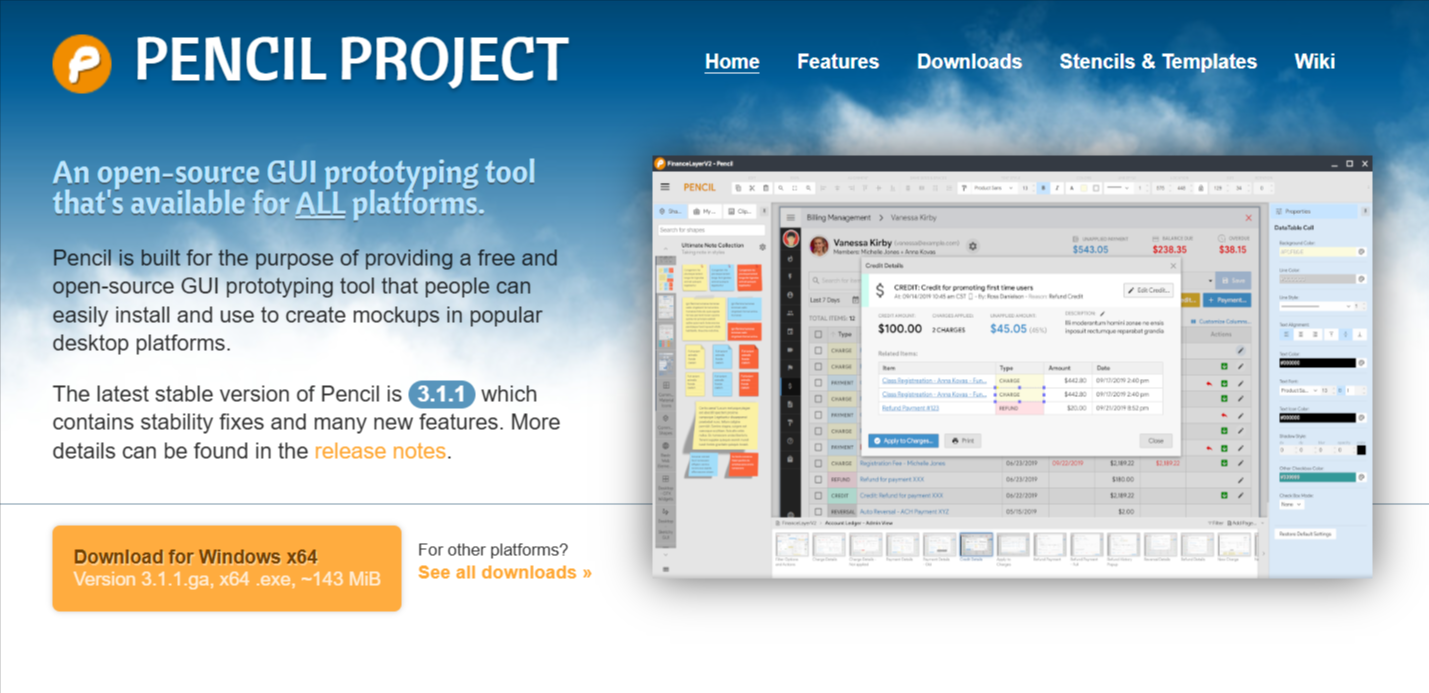Click the Delete trash icon in Pencil's toolbar
Screen dimensions: 1429x693
click(766, 188)
